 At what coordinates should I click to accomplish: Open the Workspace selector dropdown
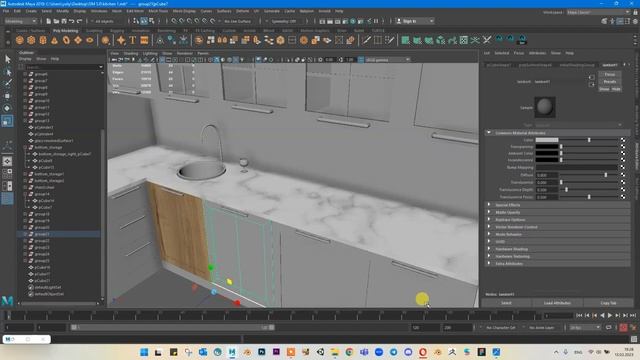click(598, 12)
